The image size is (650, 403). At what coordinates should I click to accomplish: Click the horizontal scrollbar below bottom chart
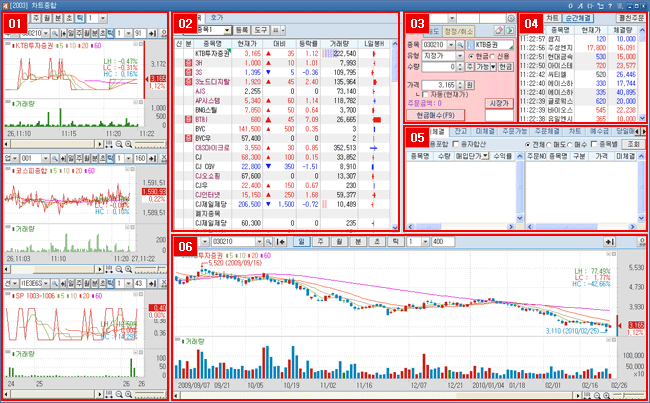(x=400, y=395)
